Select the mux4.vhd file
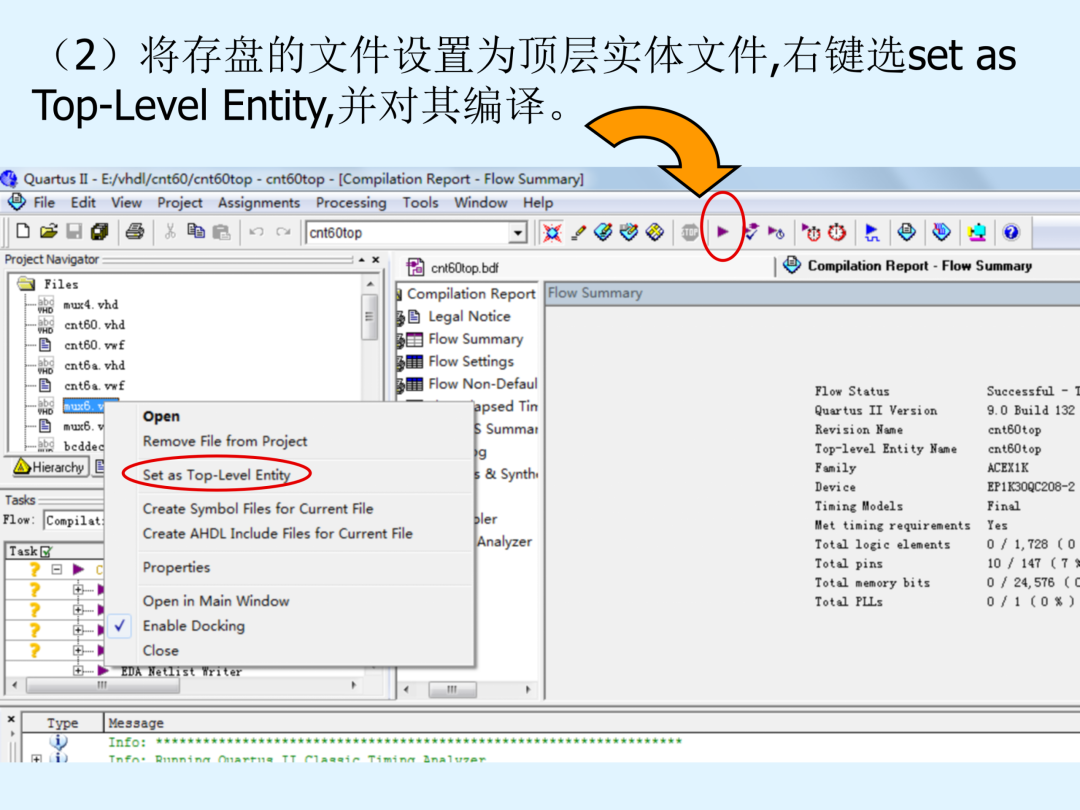Image resolution: width=1080 pixels, height=810 pixels. pyautogui.click(x=90, y=304)
